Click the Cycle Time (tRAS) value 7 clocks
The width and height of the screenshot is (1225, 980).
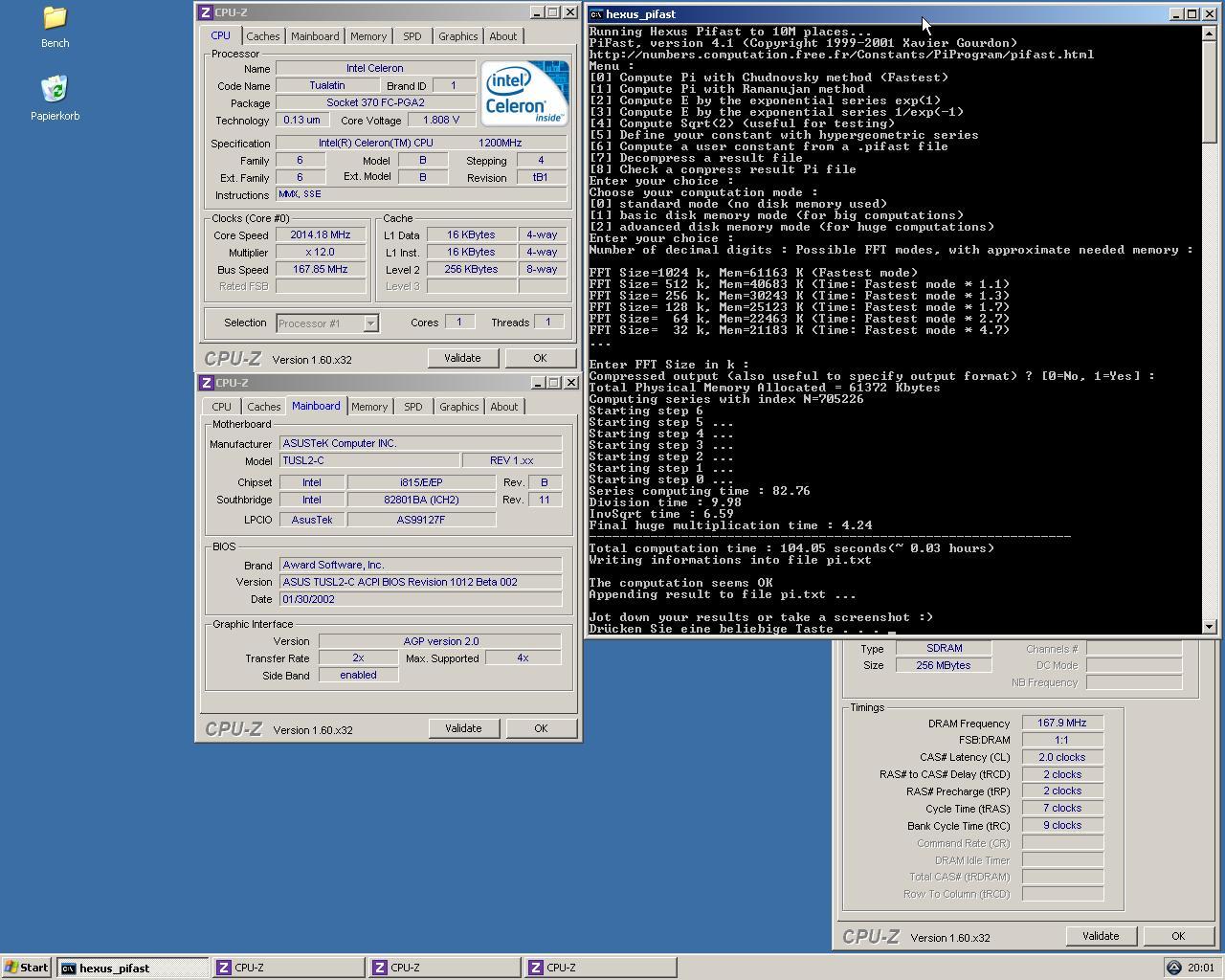1062,808
